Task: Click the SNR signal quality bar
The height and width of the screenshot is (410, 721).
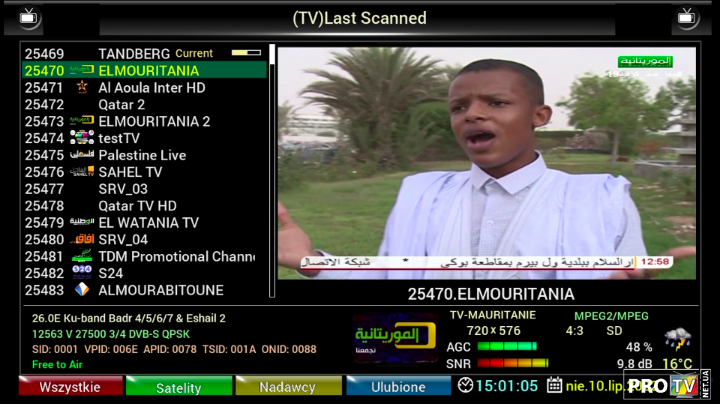Action: pyautogui.click(x=513, y=363)
